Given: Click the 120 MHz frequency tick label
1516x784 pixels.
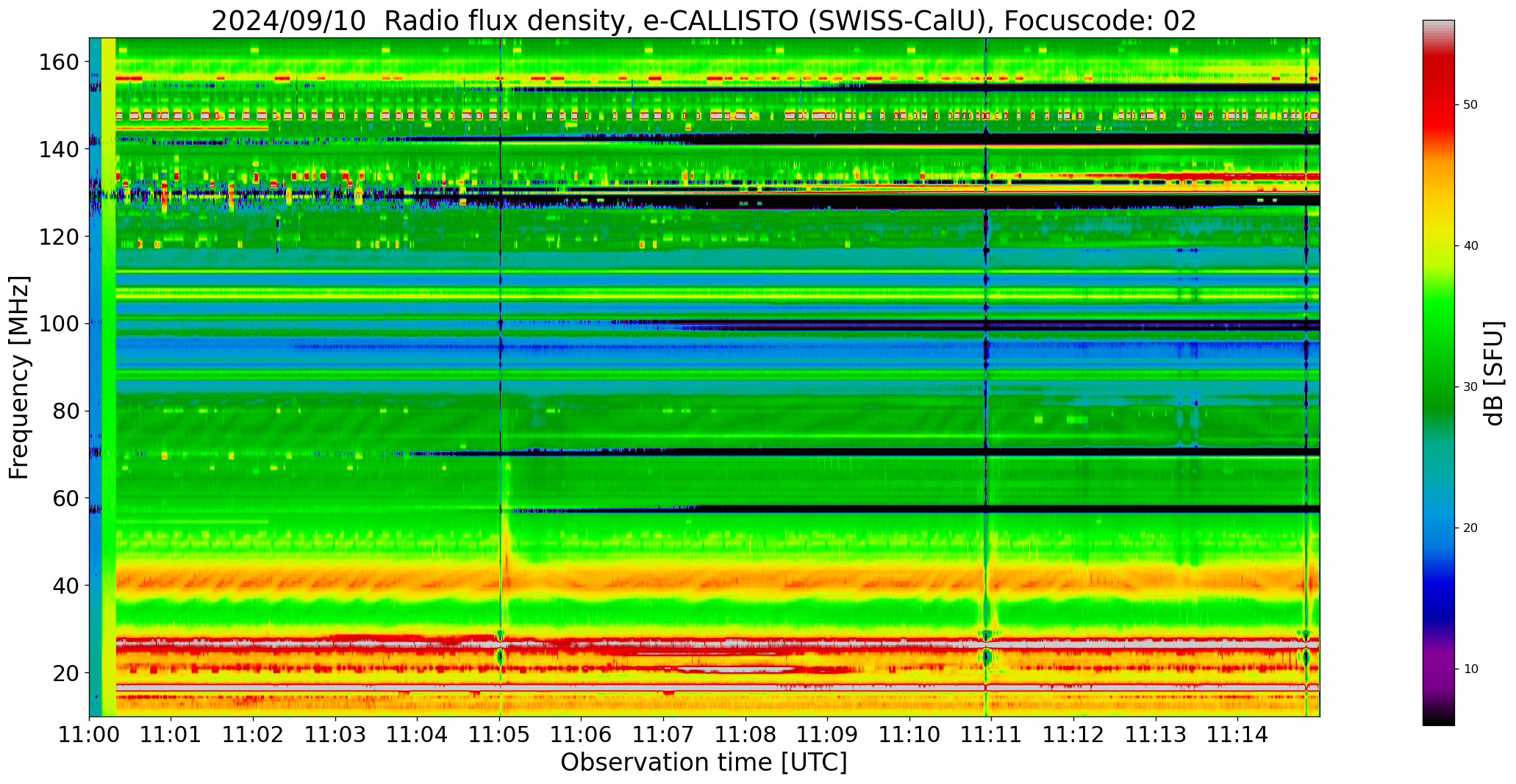Looking at the screenshot, I should (x=59, y=237).
